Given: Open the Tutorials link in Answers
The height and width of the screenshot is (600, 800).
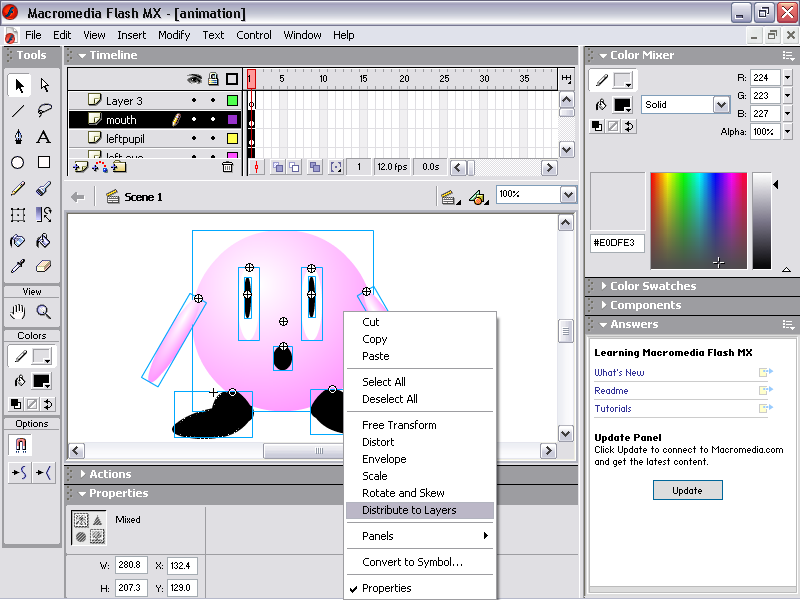Looking at the screenshot, I should (x=613, y=408).
